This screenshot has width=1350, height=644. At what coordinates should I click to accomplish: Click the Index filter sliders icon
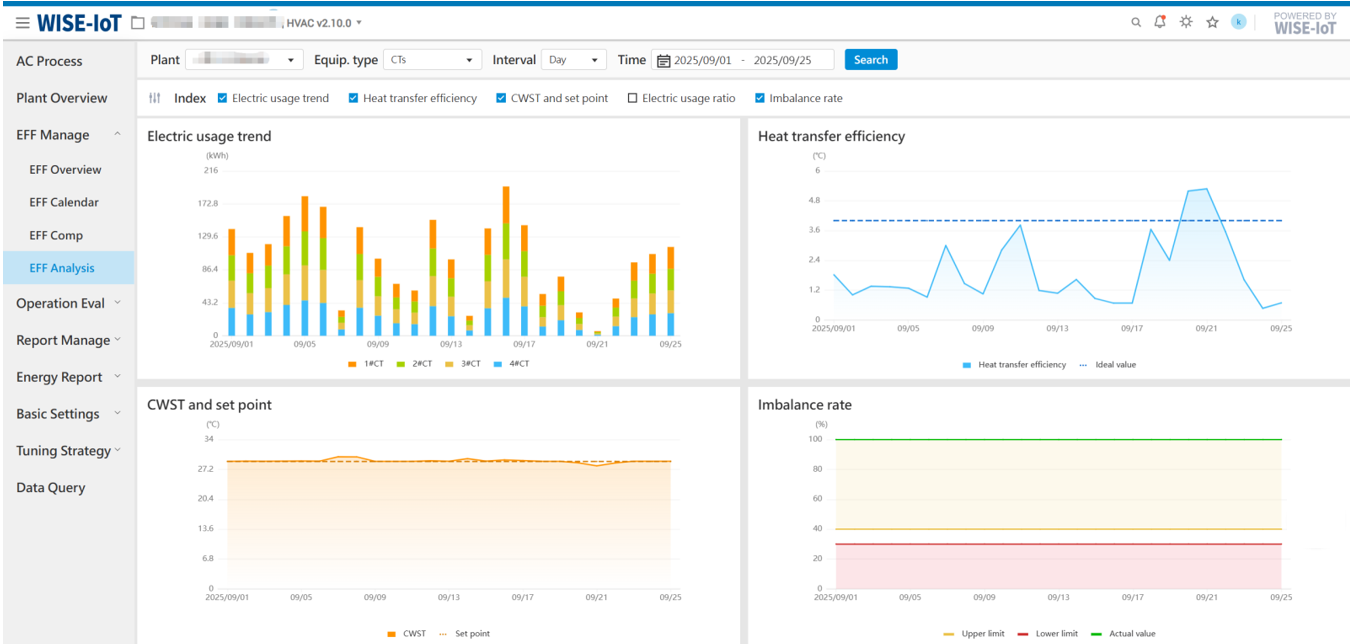tap(155, 98)
